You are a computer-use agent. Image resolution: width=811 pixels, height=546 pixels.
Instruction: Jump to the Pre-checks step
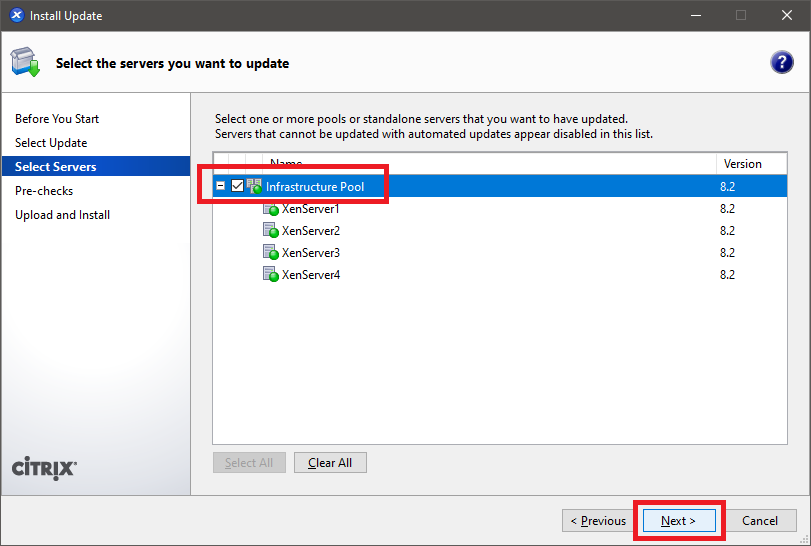(x=44, y=191)
